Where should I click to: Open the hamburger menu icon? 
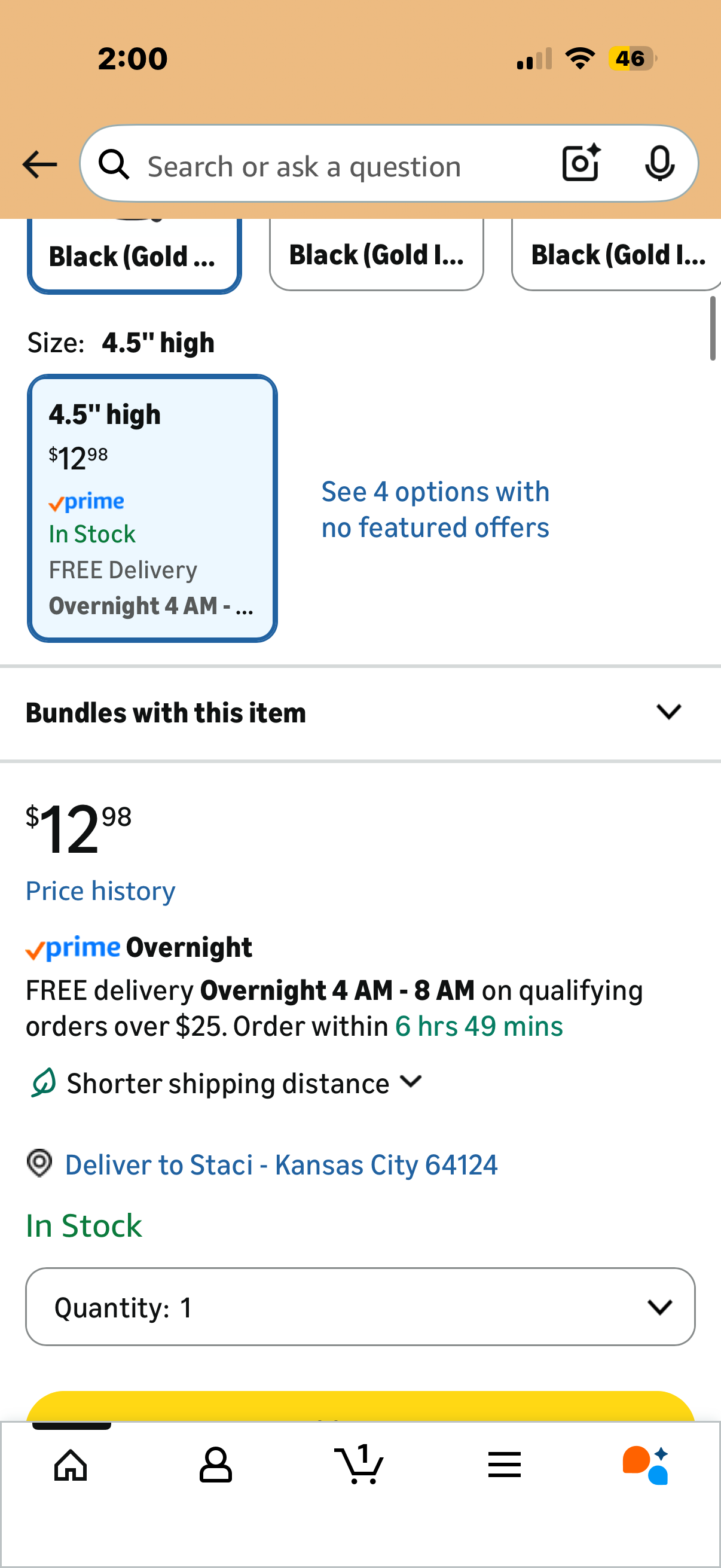pyautogui.click(x=504, y=1465)
